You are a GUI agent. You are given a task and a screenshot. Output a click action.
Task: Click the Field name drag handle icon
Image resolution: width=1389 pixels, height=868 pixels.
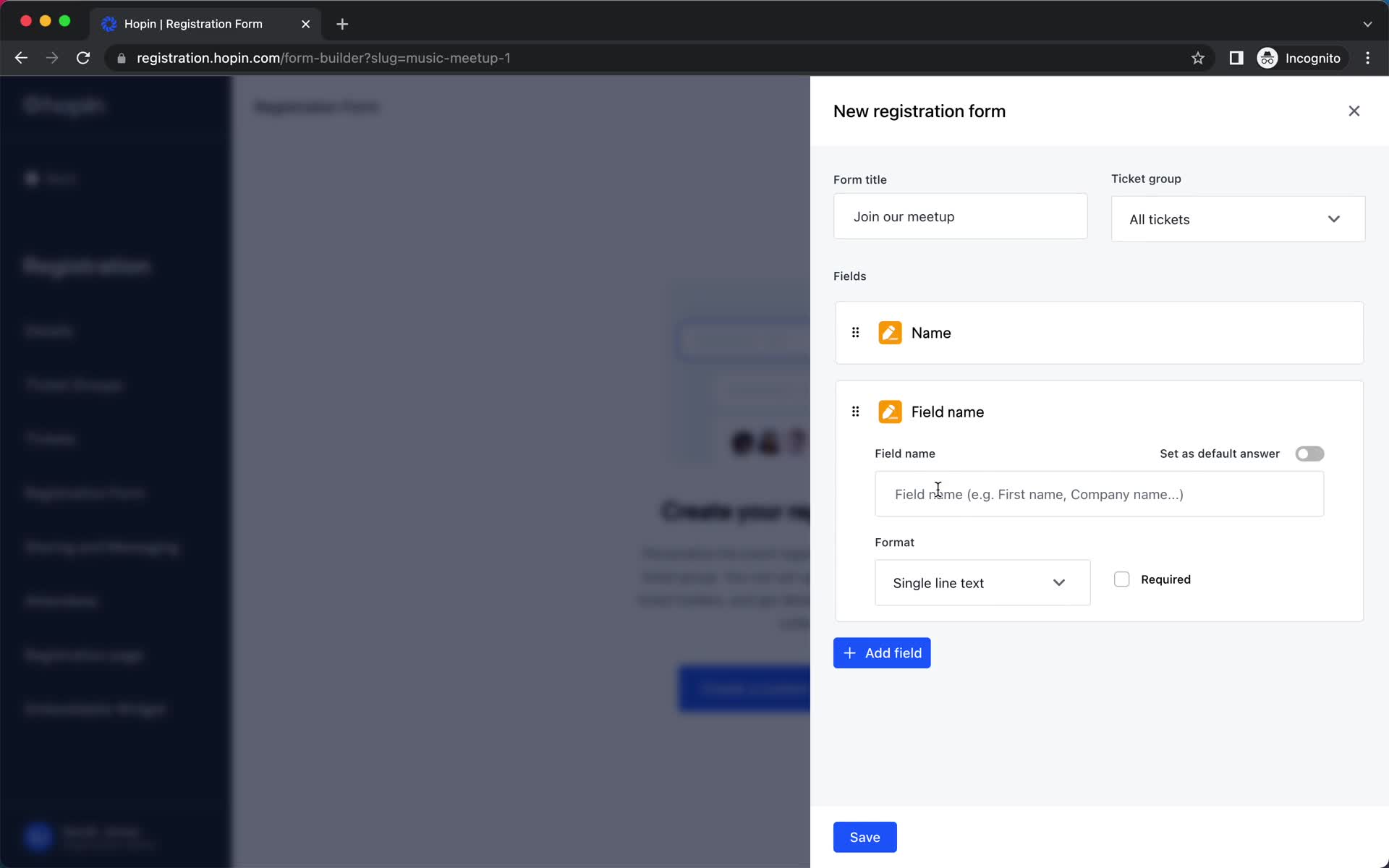tap(856, 410)
